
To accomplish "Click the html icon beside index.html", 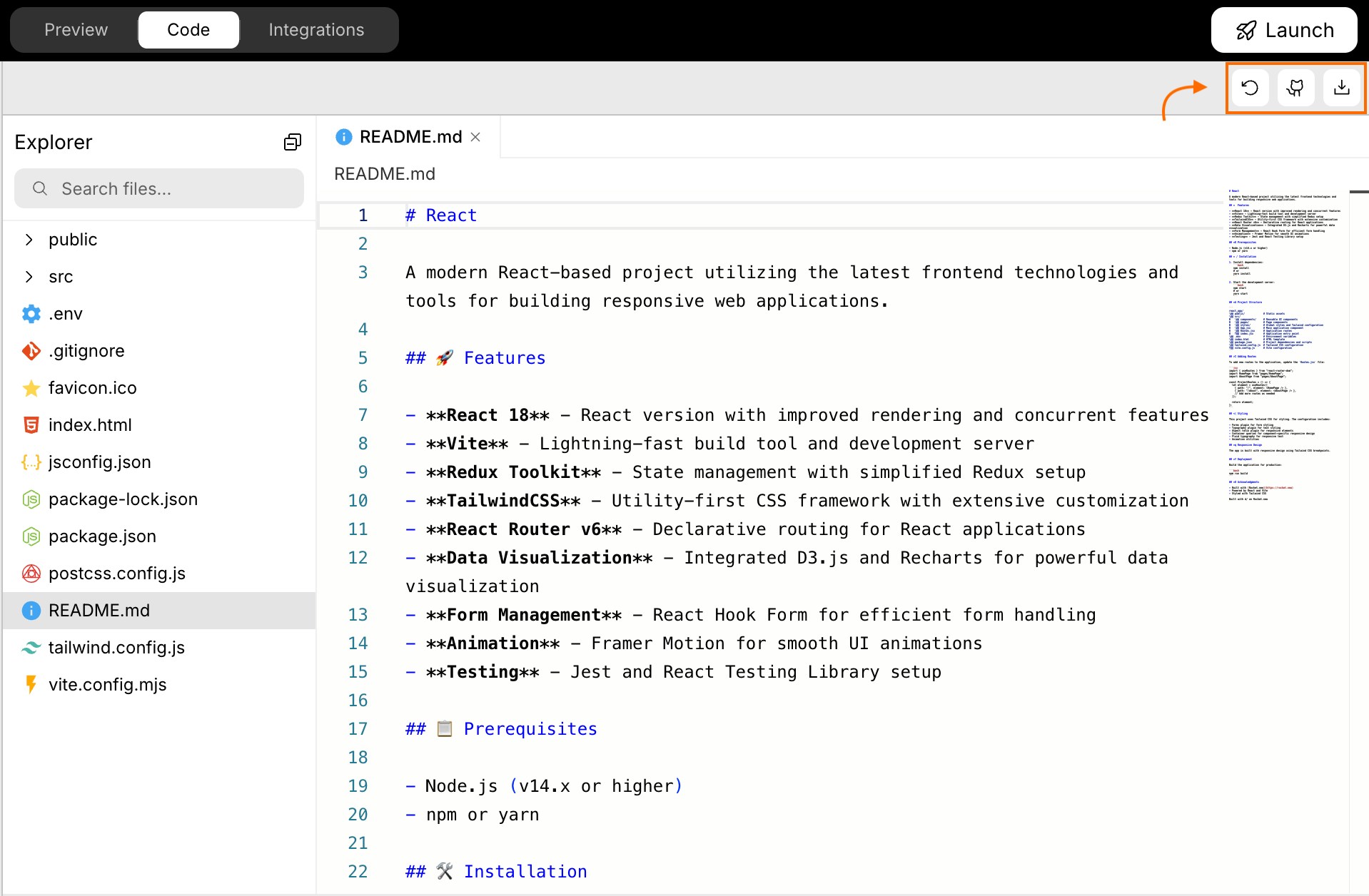I will pyautogui.click(x=31, y=424).
